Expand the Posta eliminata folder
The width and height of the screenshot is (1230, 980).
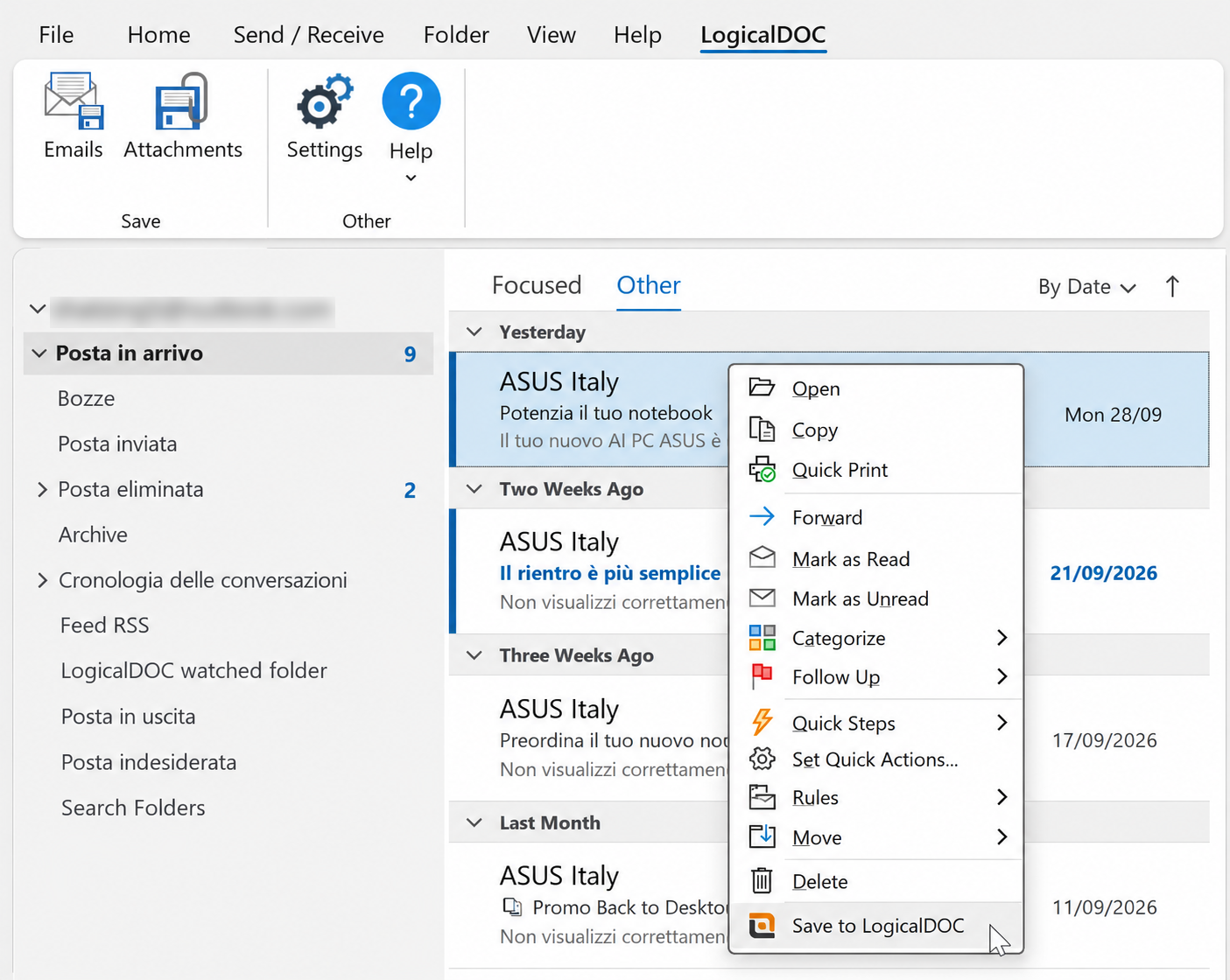(42, 489)
